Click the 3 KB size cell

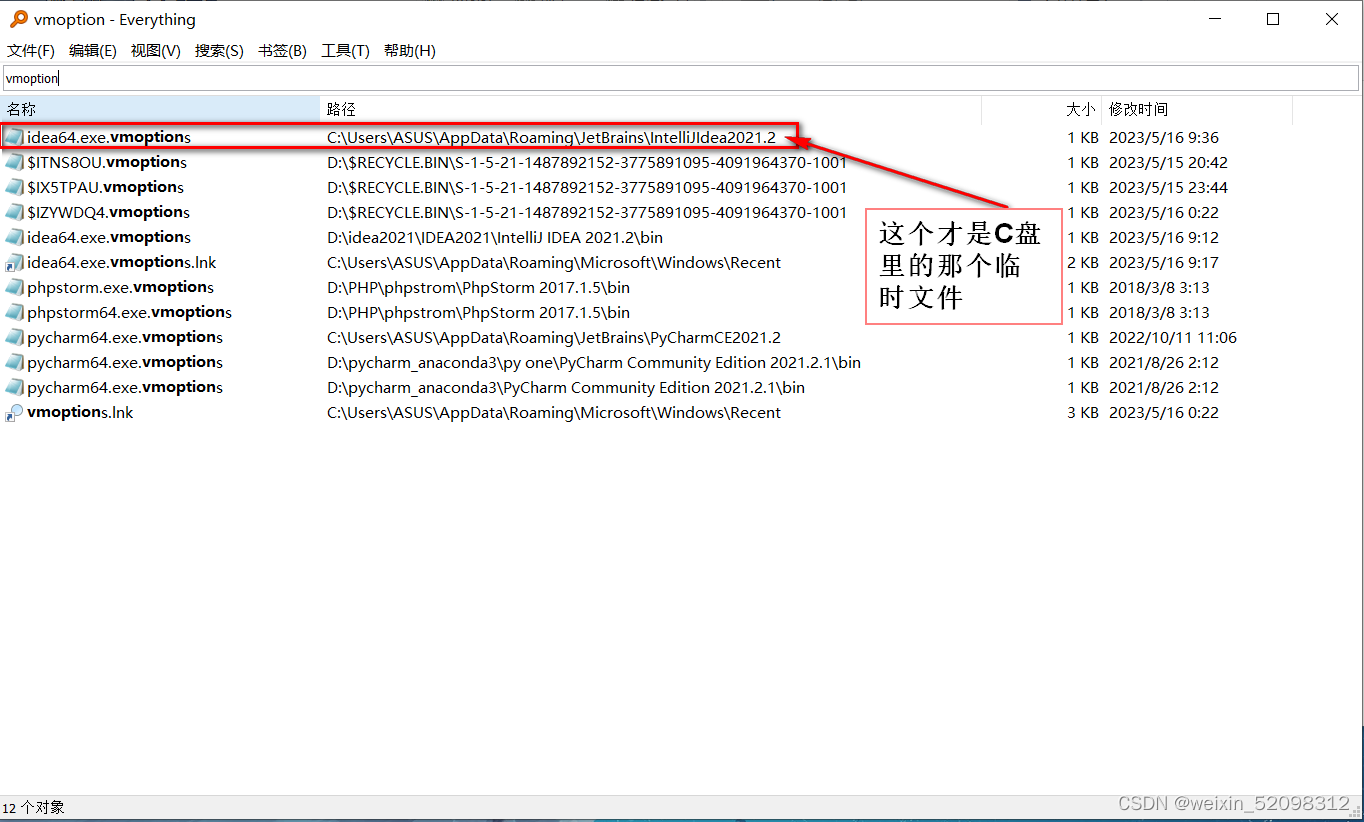(1083, 412)
